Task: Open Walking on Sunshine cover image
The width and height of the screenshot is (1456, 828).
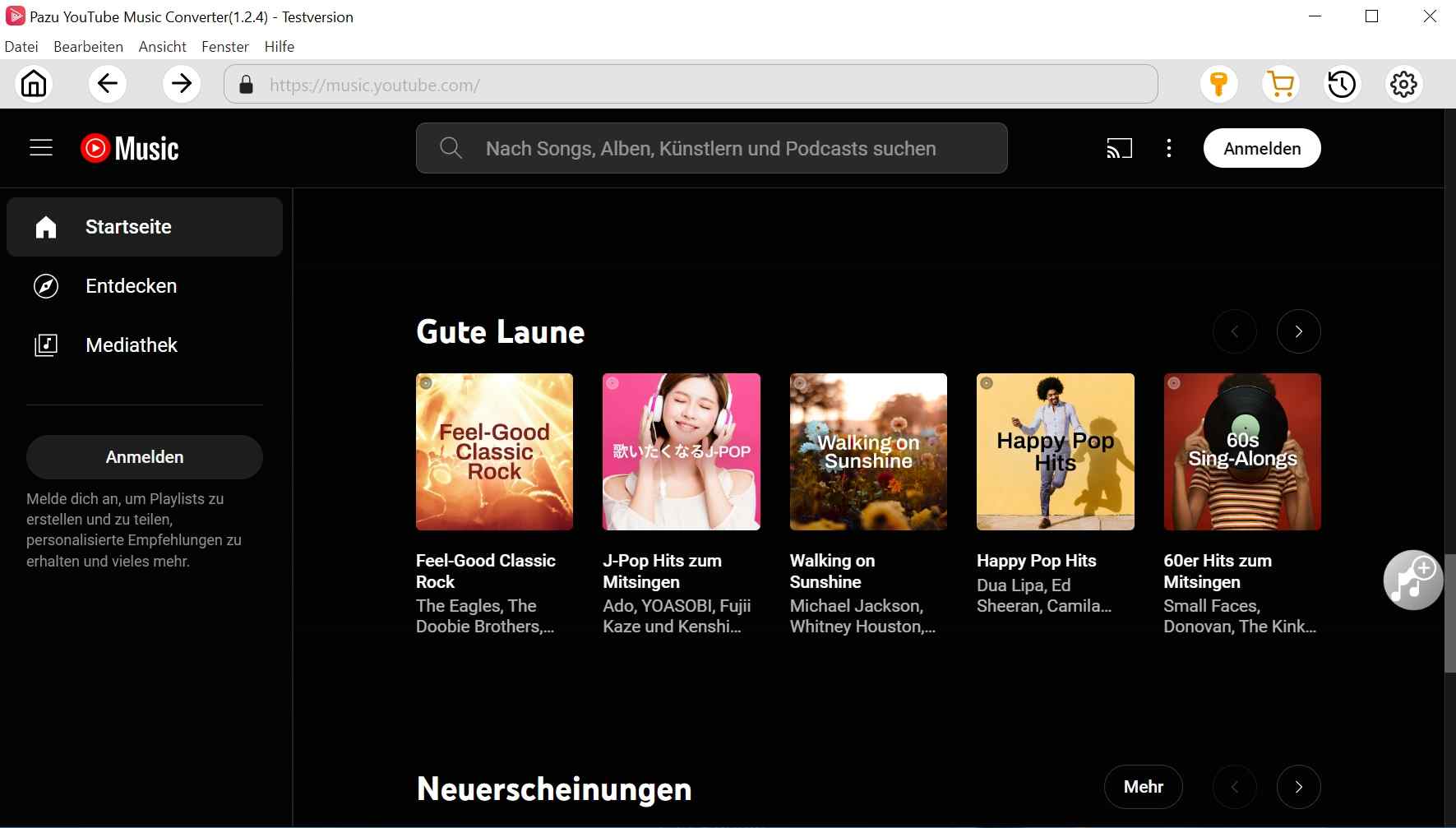Action: (x=868, y=451)
